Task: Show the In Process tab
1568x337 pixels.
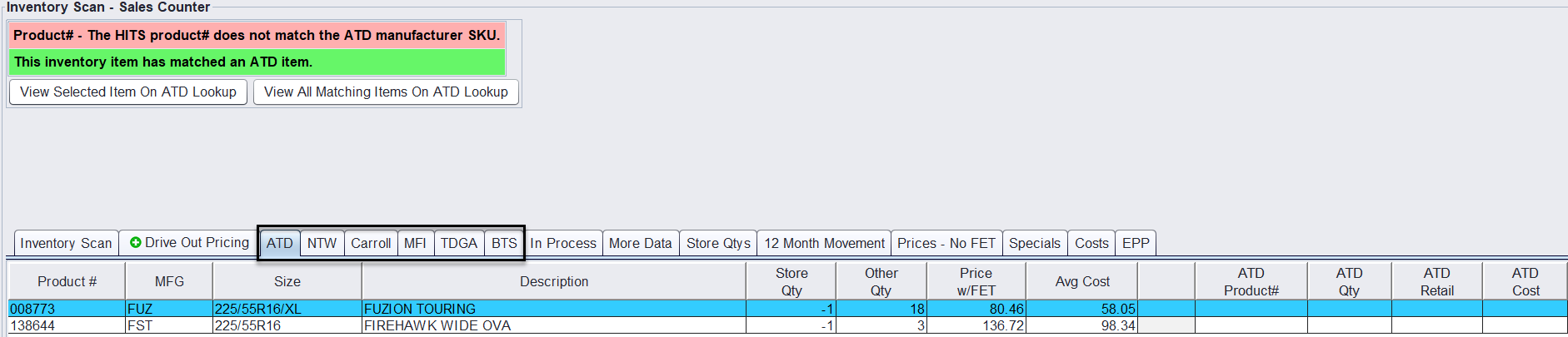Action: pyautogui.click(x=563, y=243)
